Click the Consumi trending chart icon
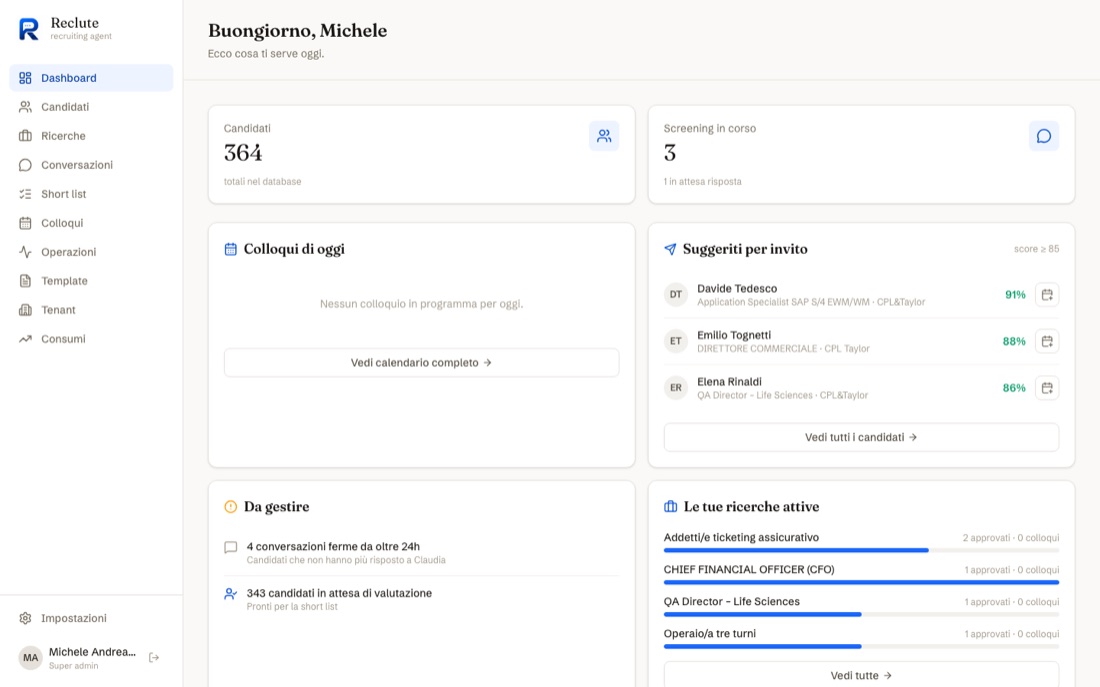Screen dimensions: 1100x687 click(25, 339)
